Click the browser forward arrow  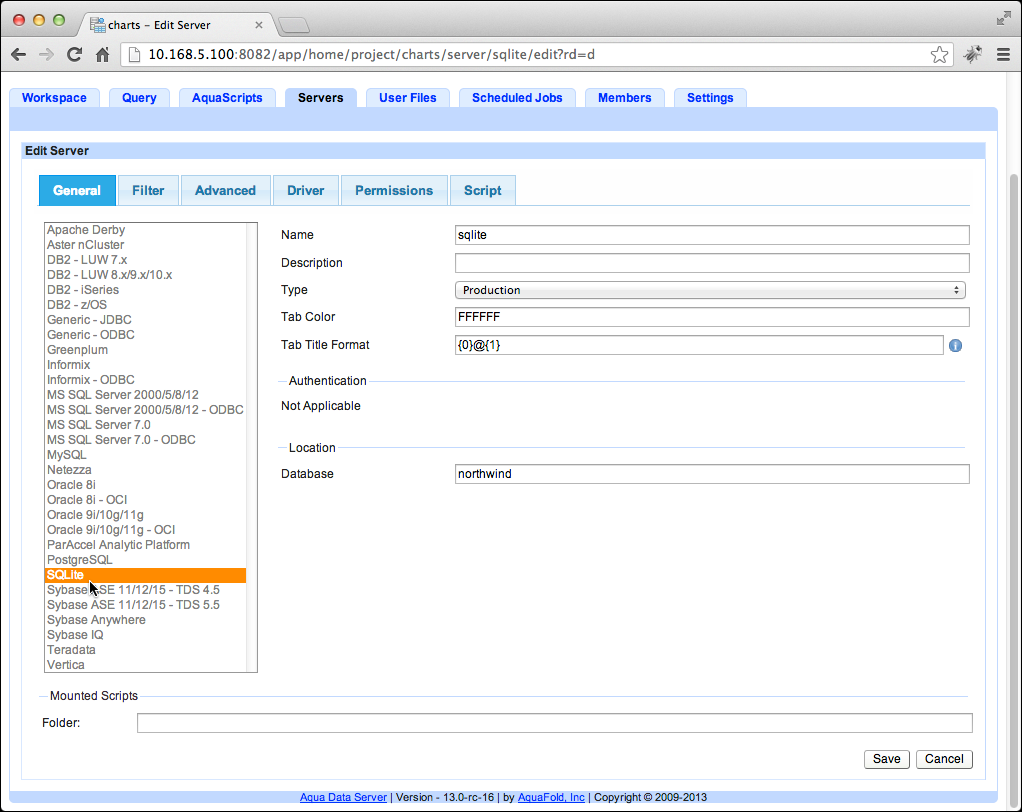pyautogui.click(x=46, y=55)
